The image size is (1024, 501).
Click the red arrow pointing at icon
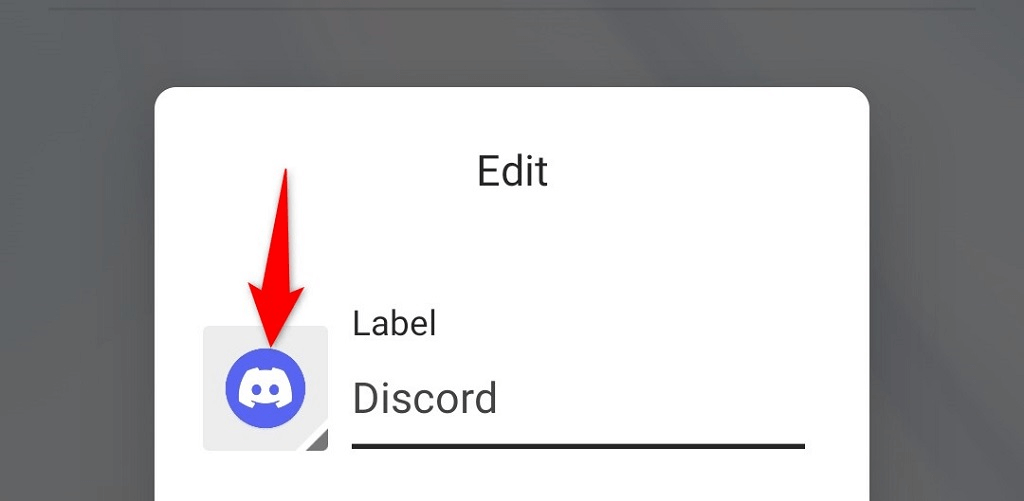[276, 258]
